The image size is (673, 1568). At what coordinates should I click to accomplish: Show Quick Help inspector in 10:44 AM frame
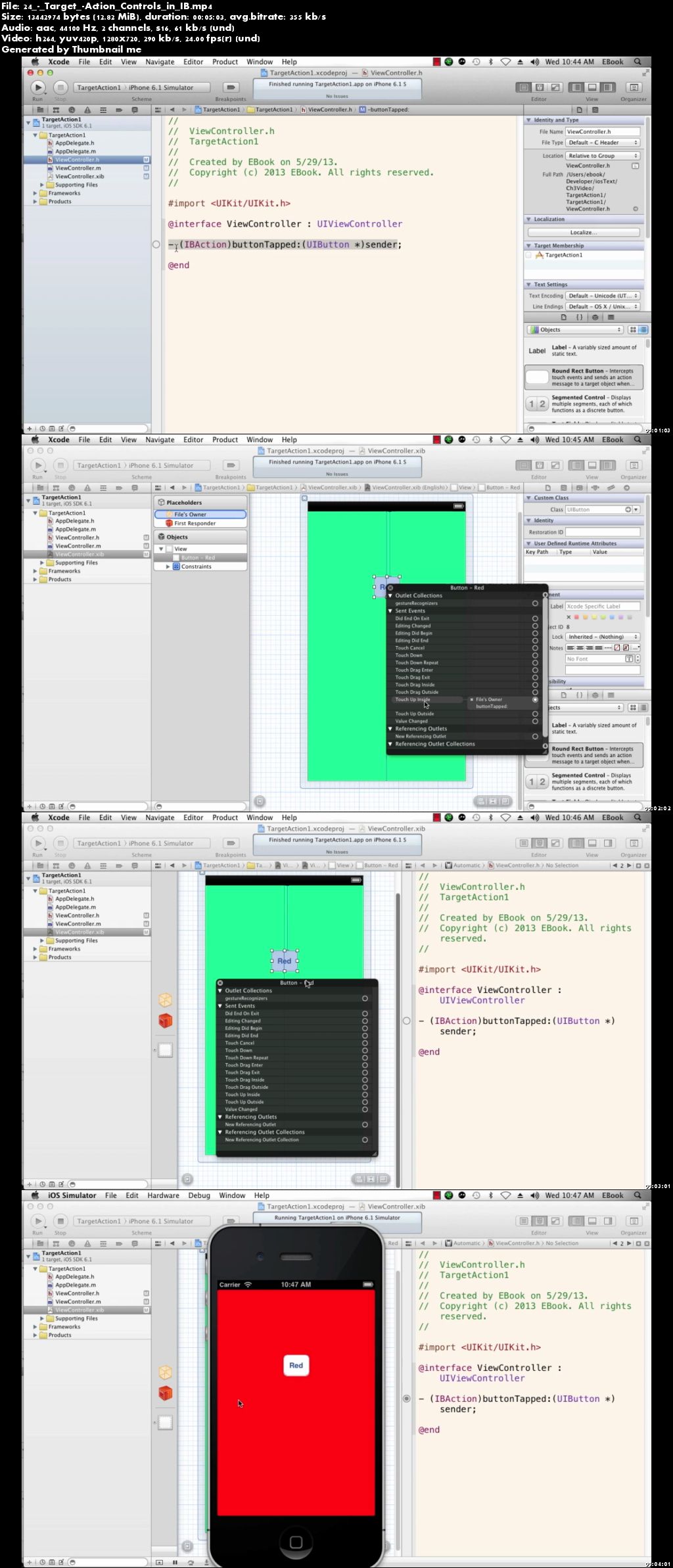click(x=595, y=110)
